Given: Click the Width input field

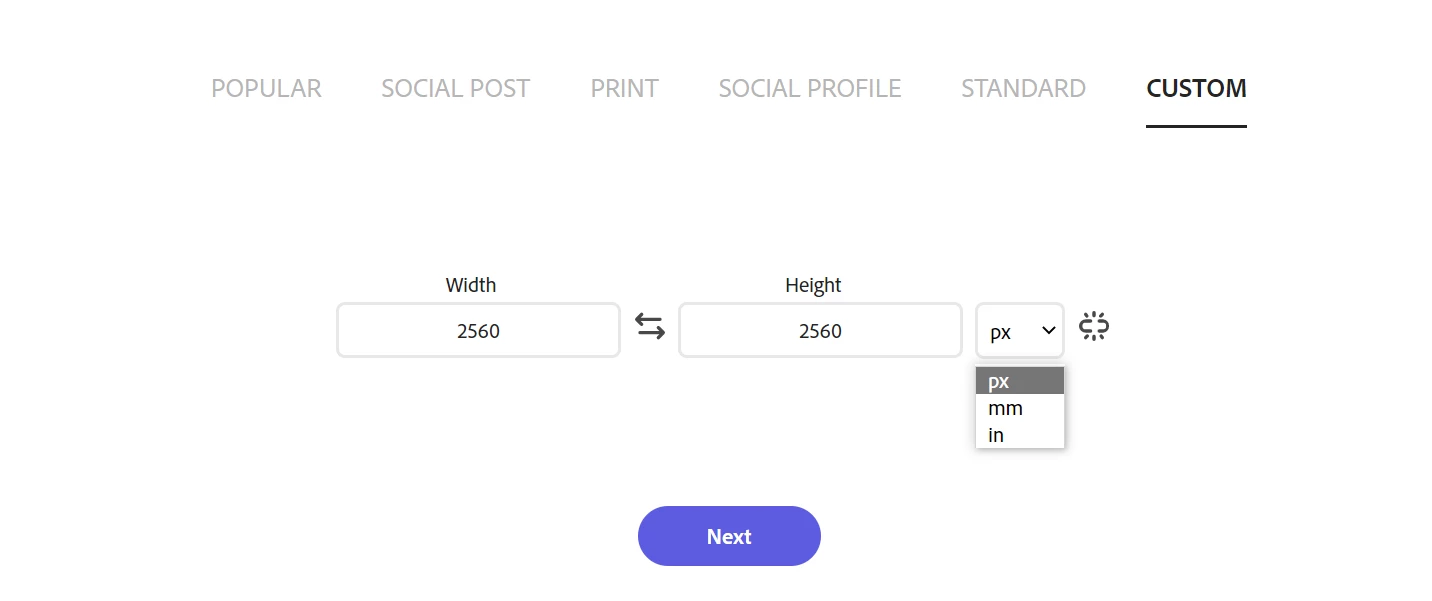Looking at the screenshot, I should tap(478, 330).
